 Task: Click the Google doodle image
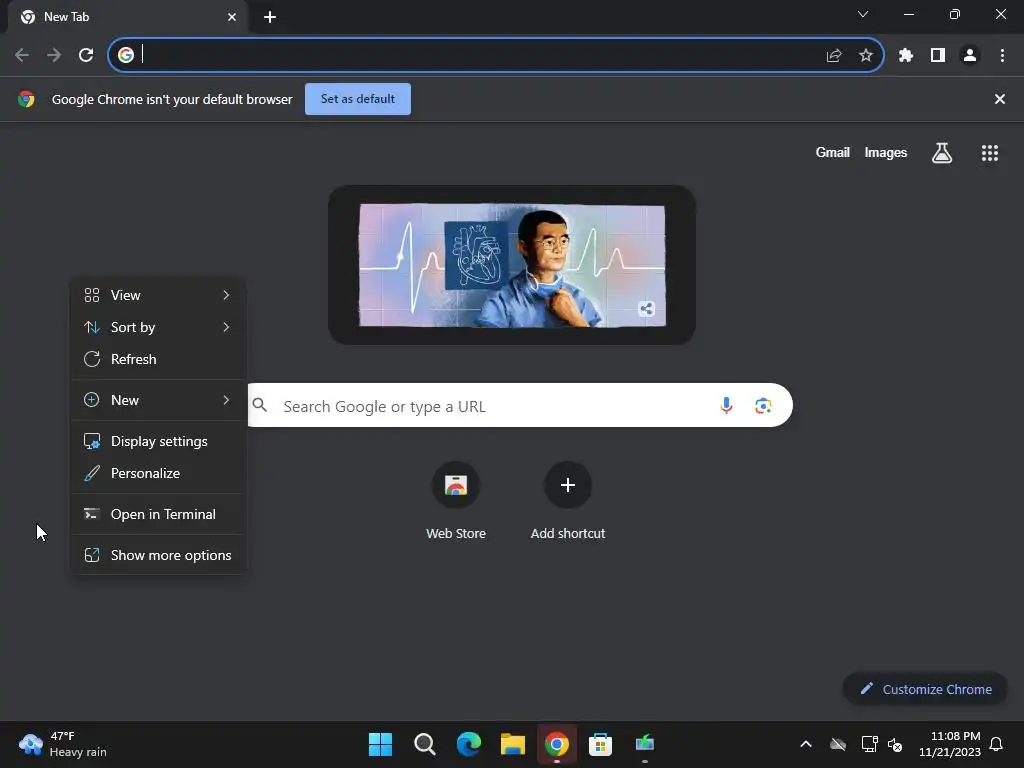(512, 265)
